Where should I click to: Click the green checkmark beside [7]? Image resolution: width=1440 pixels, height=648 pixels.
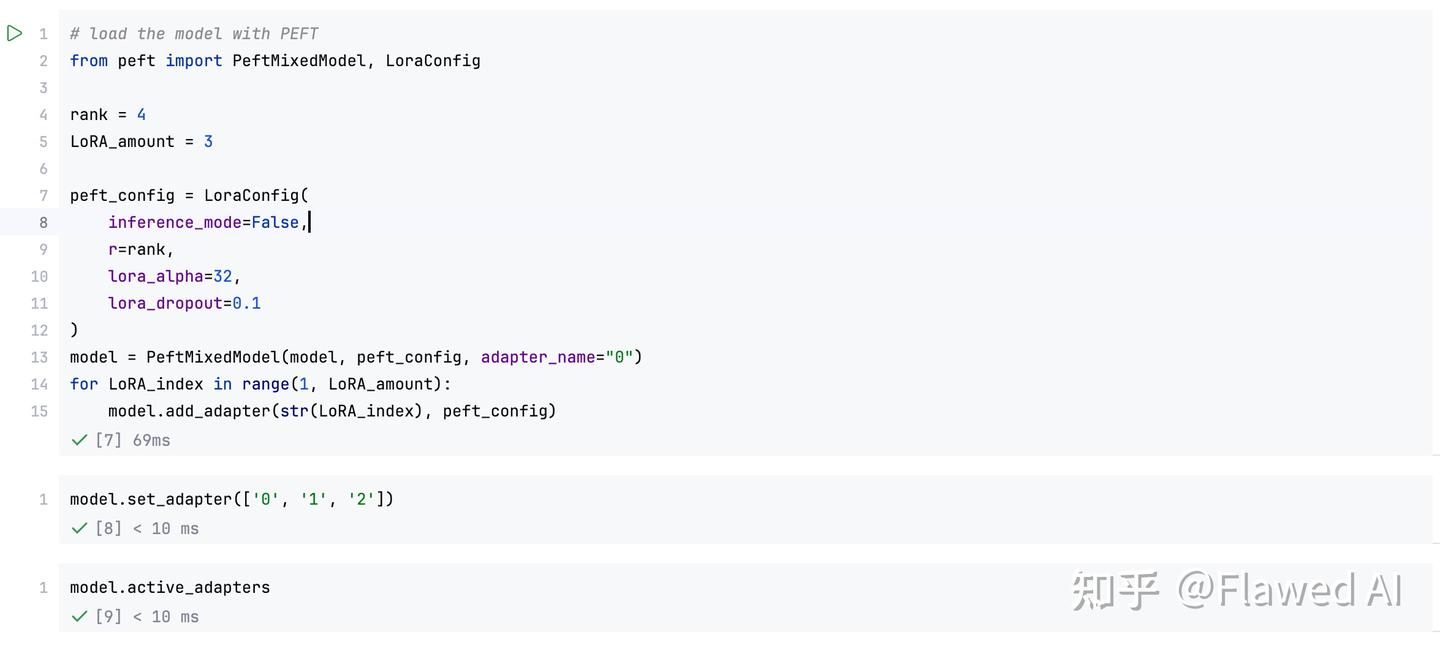pos(79,440)
